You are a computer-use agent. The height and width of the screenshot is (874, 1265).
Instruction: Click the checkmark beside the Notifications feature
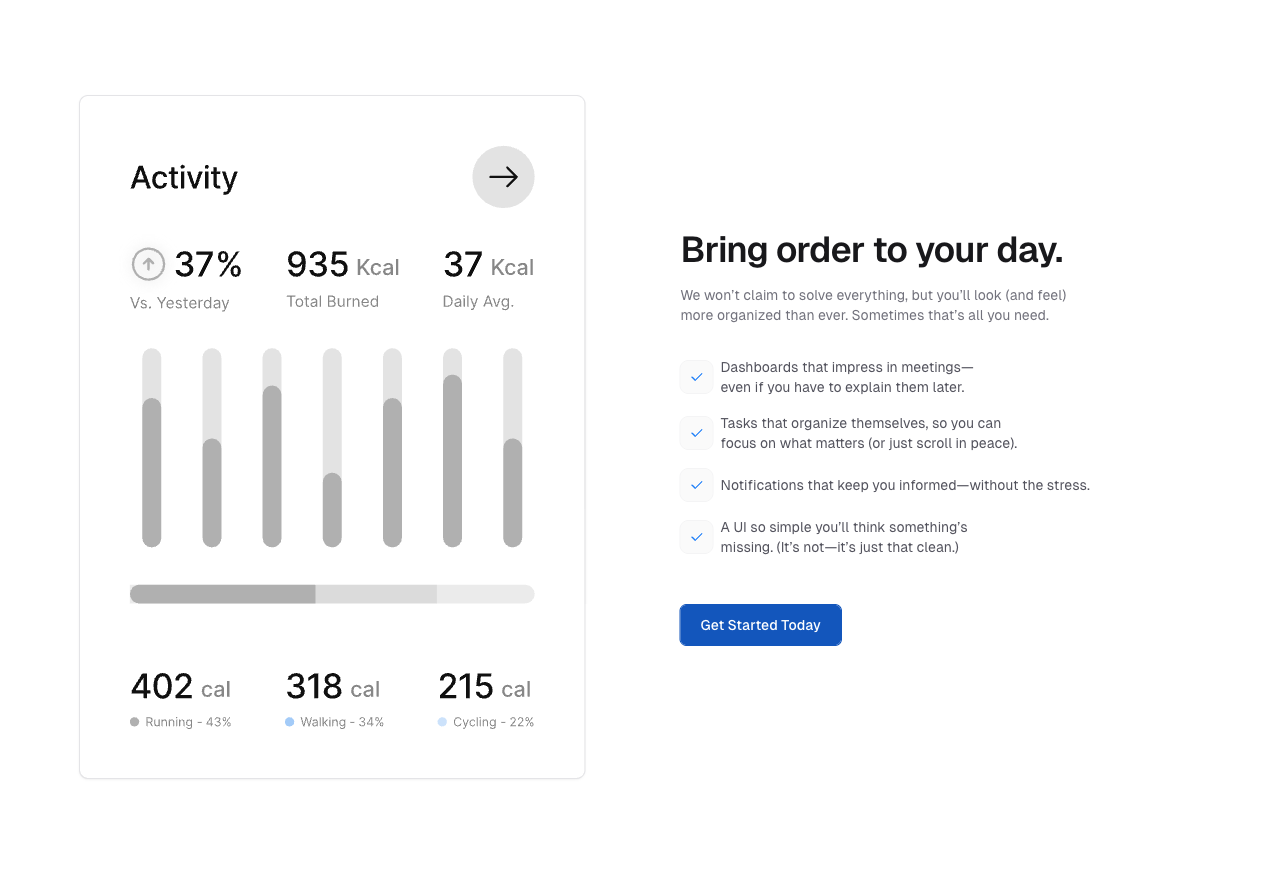697,485
